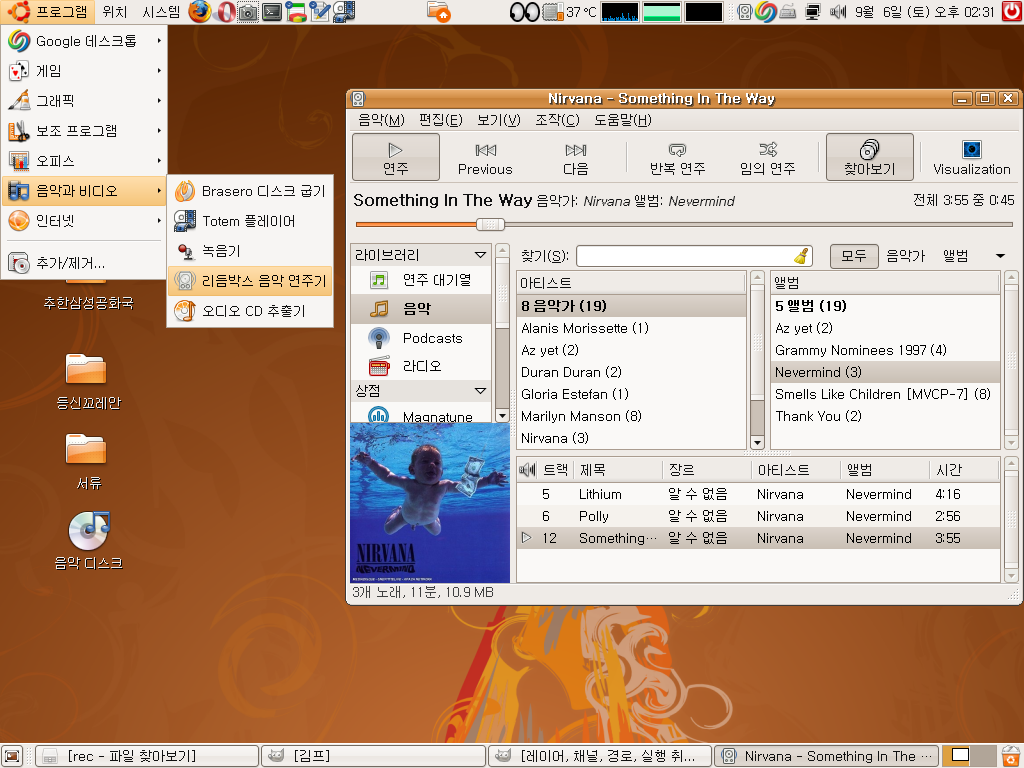Viewport: 1024px width, 768px height.
Task: Select the Polly track row
Action: coord(758,516)
